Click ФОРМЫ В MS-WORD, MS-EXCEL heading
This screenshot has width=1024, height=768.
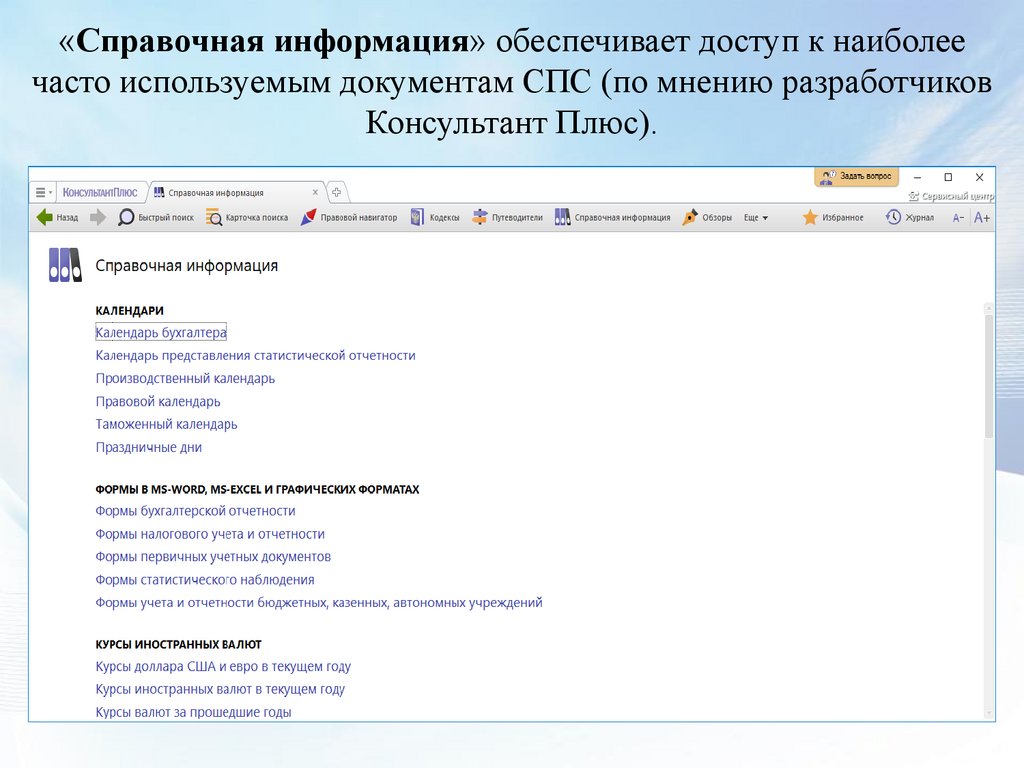(257, 489)
